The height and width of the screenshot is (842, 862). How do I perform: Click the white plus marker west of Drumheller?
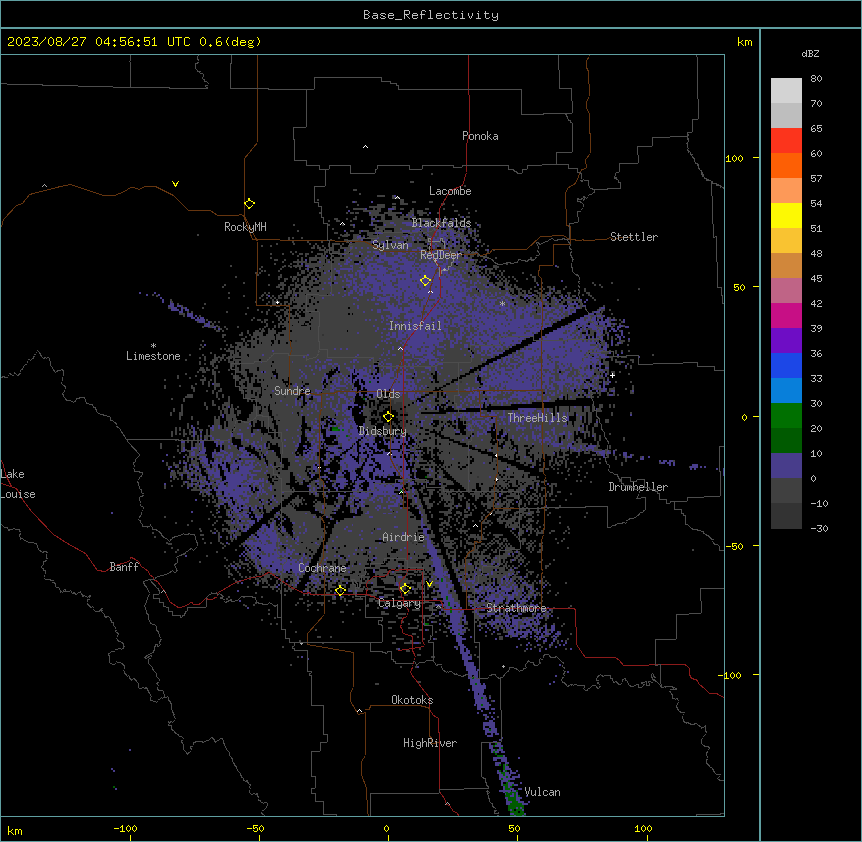612,375
